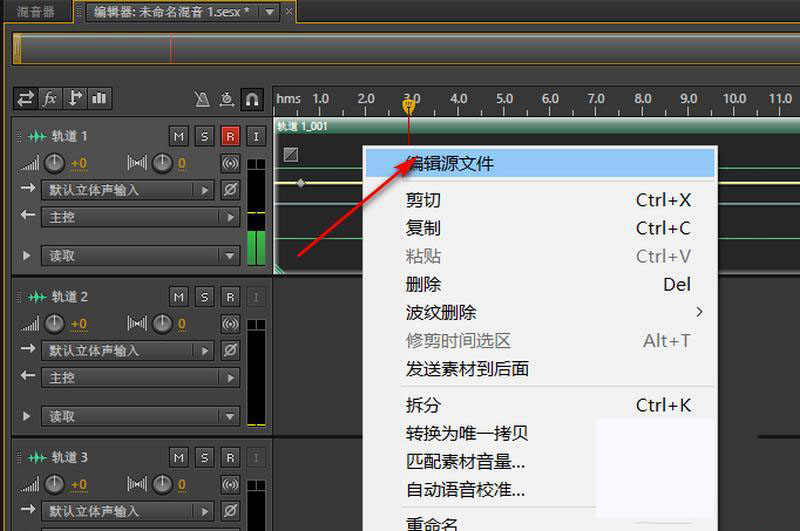This screenshot has height=531, width=800.
Task: Expand Track 2 automation lanes triangle
Action: (27, 416)
